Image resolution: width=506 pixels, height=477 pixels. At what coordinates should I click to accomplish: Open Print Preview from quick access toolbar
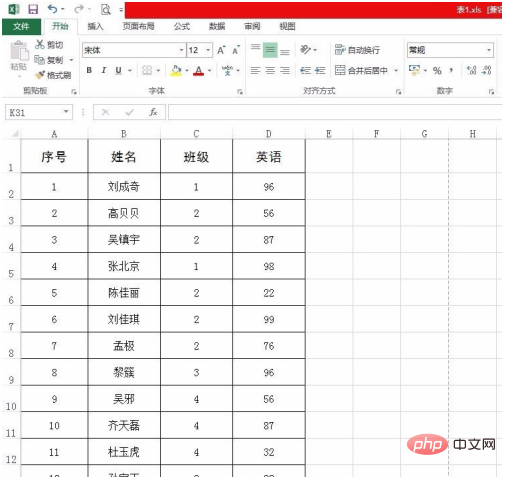coord(106,9)
